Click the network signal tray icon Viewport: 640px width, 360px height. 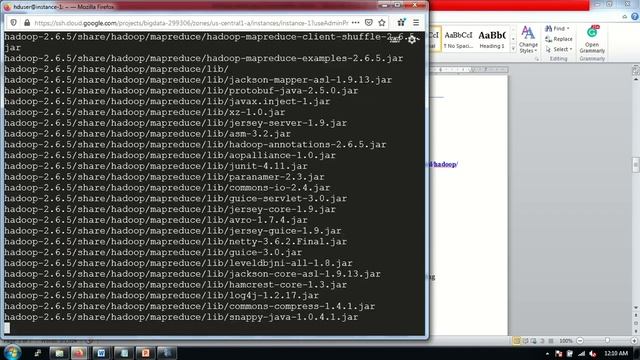pos(581,353)
